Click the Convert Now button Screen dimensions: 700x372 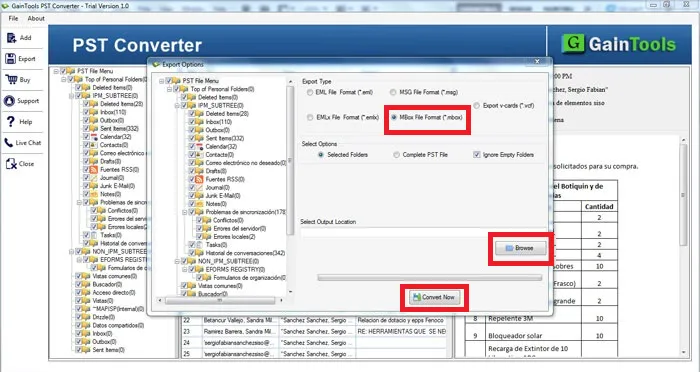tap(434, 297)
